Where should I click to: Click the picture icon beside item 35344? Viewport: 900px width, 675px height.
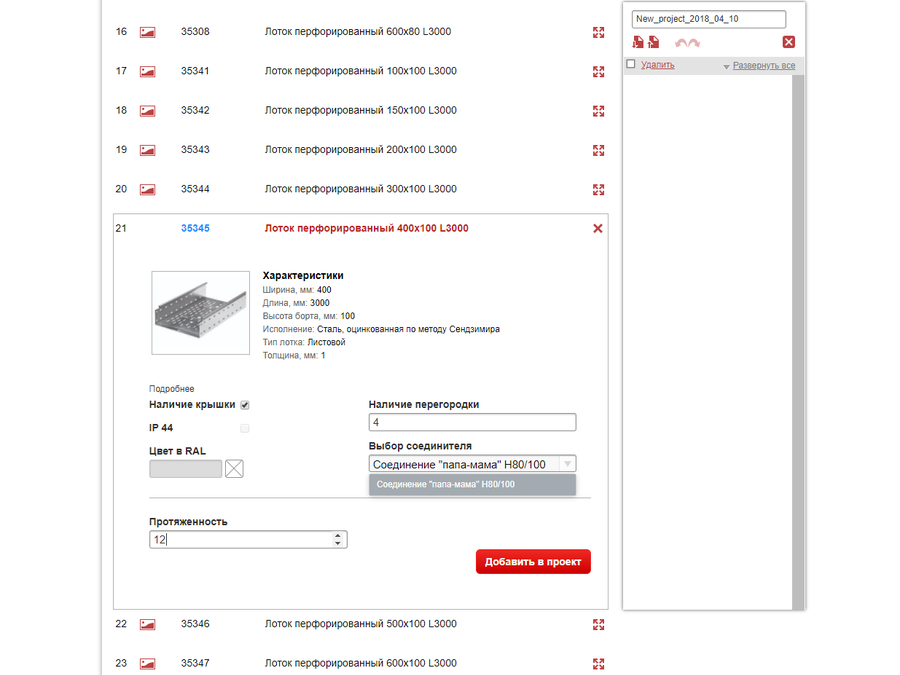(146, 189)
